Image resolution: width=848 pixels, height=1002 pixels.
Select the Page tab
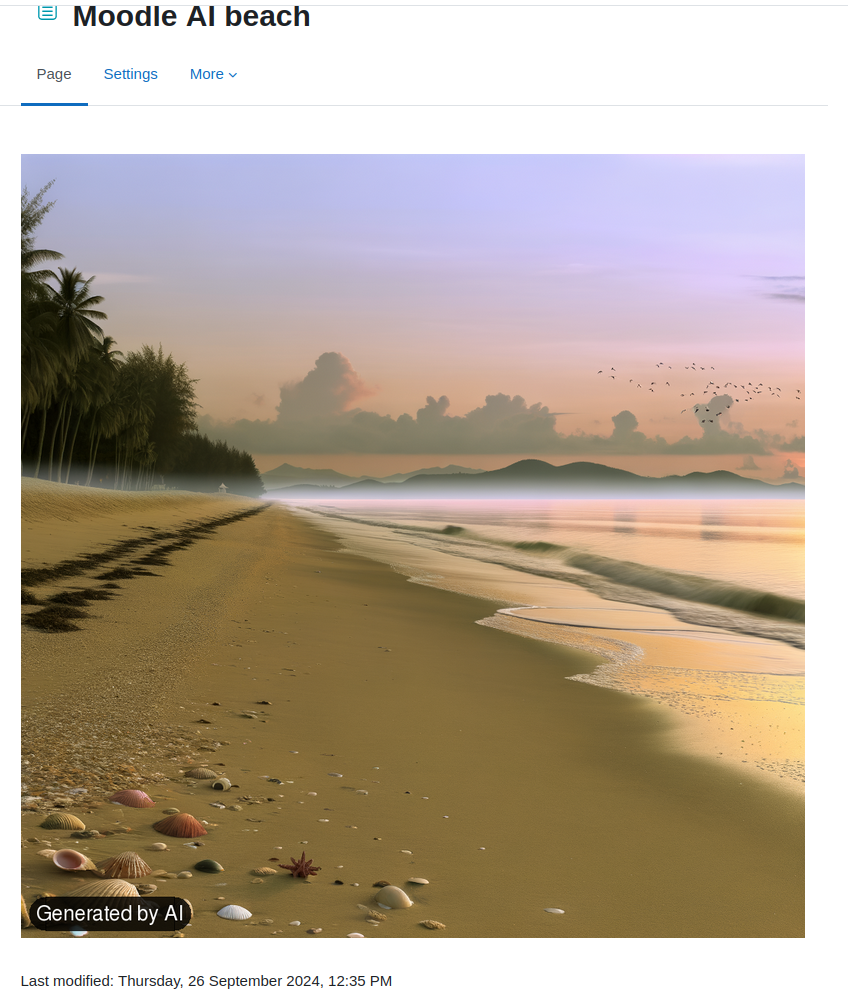[x=54, y=74]
